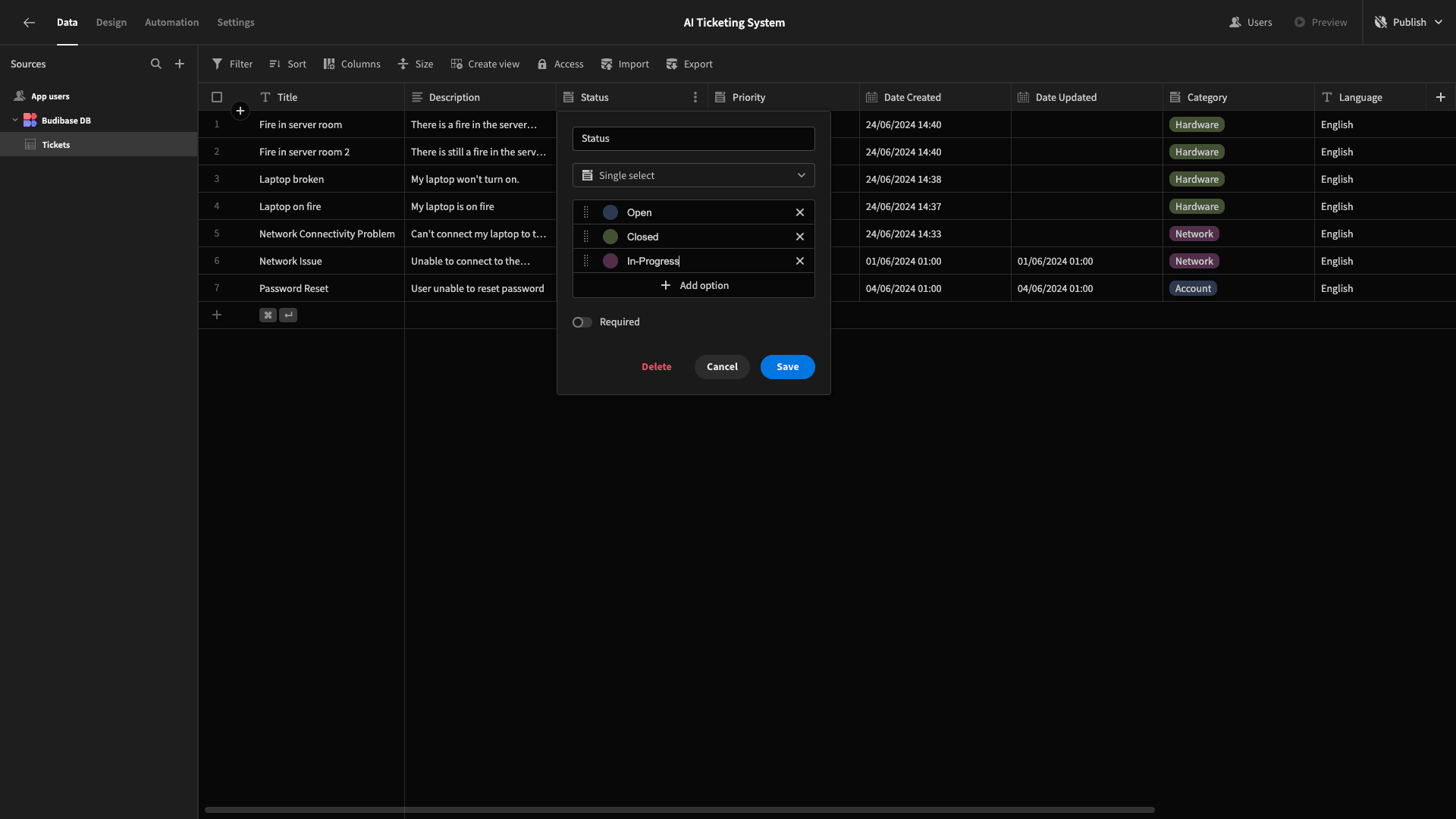
Task: Toggle the Required switch
Action: click(582, 322)
